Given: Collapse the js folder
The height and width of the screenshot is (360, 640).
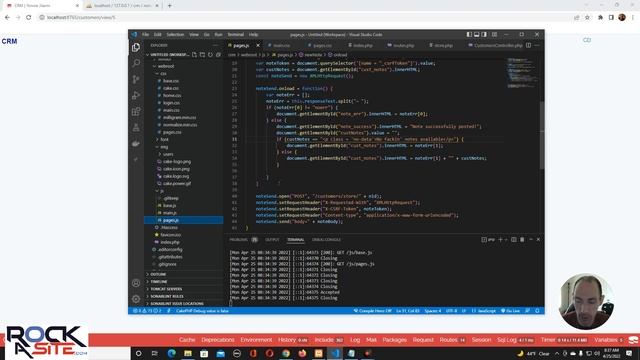Looking at the screenshot, I should pos(162,191).
